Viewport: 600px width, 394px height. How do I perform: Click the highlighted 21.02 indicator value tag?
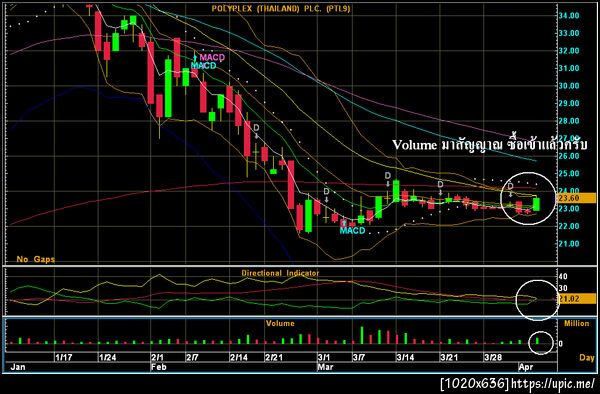coord(577,299)
